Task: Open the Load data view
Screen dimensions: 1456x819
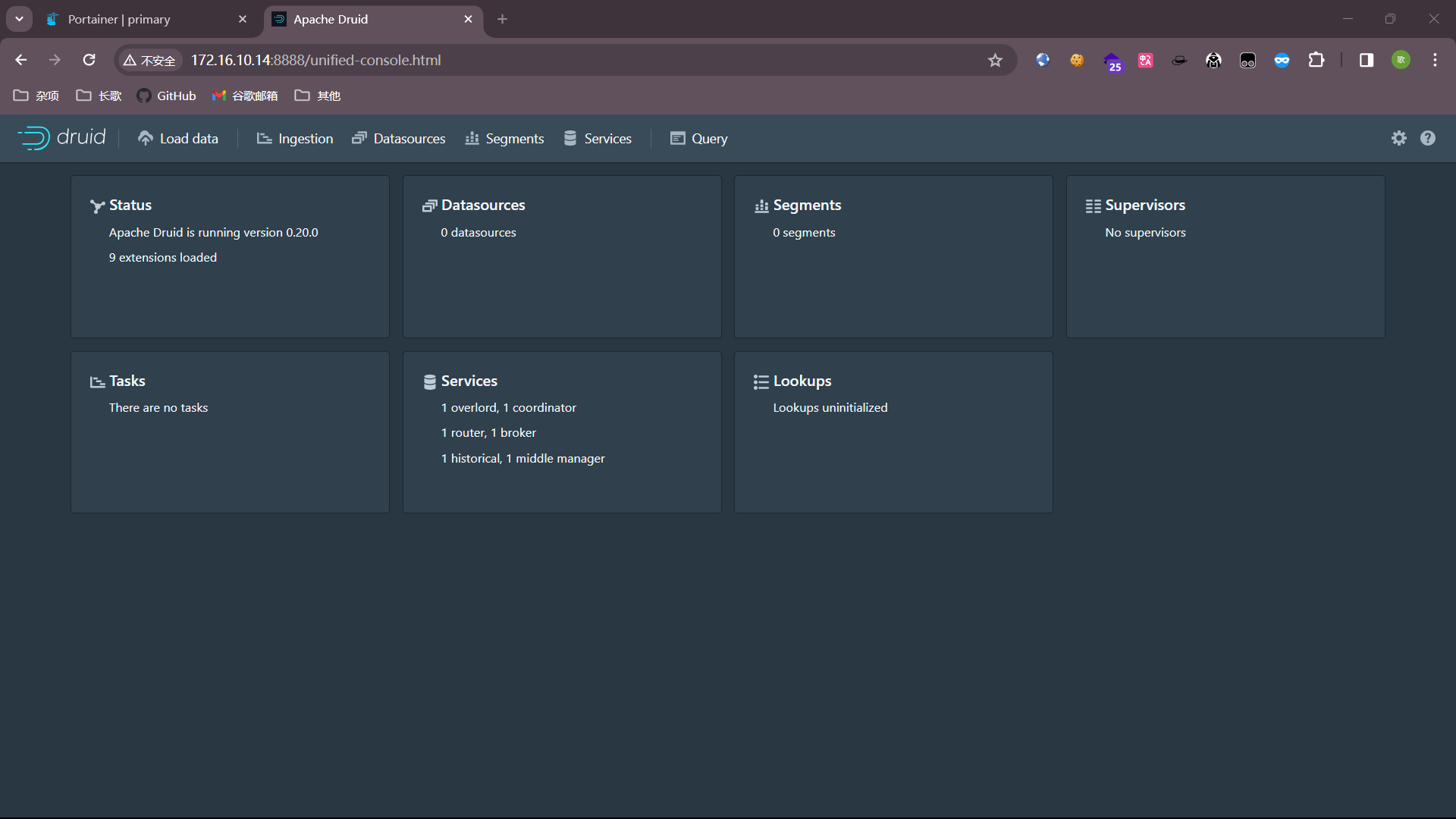Action: (x=178, y=138)
